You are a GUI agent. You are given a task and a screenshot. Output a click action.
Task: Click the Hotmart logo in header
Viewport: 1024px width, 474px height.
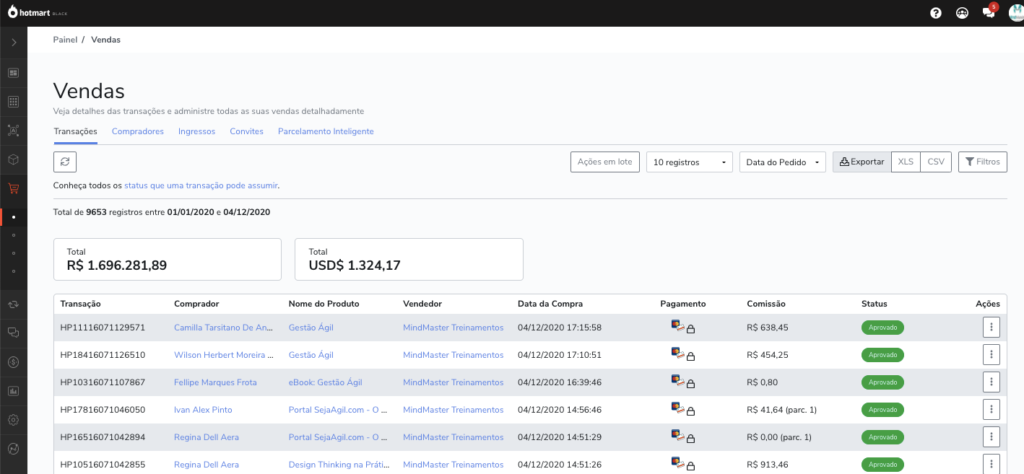point(37,12)
